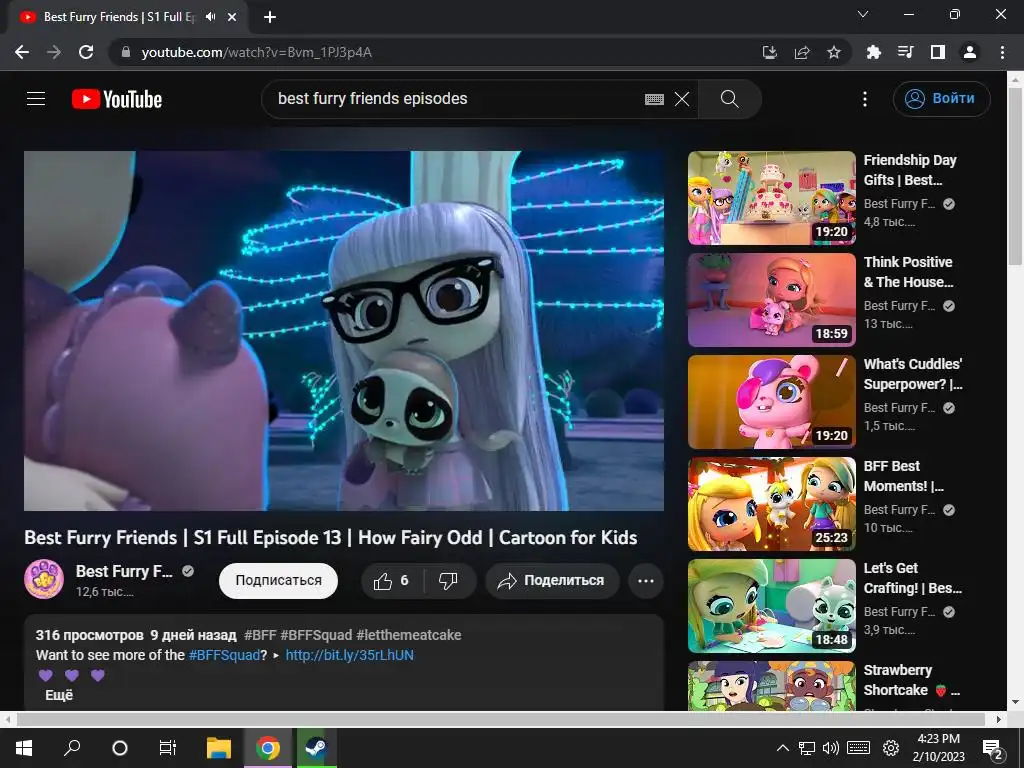
Task: Open the Chrome extensions puzzle icon
Action: click(x=873, y=52)
